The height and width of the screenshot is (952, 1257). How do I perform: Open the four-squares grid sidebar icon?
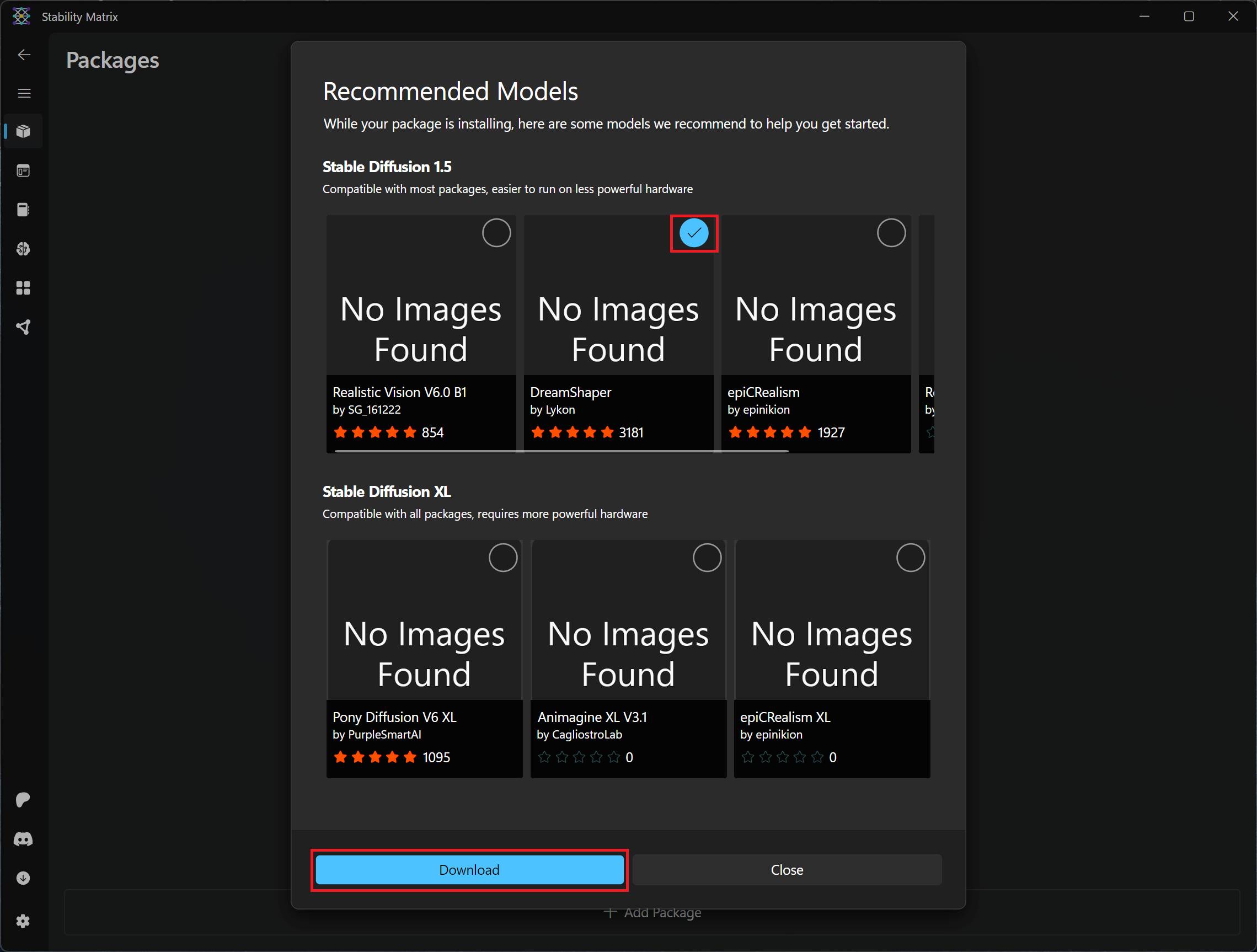tap(23, 288)
